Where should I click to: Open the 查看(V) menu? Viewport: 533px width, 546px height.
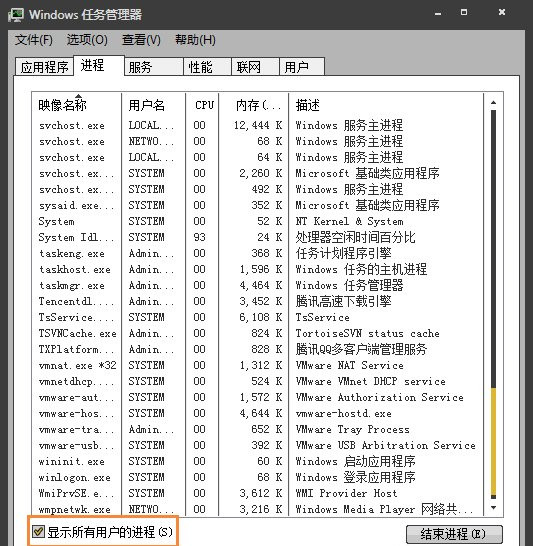click(x=141, y=40)
